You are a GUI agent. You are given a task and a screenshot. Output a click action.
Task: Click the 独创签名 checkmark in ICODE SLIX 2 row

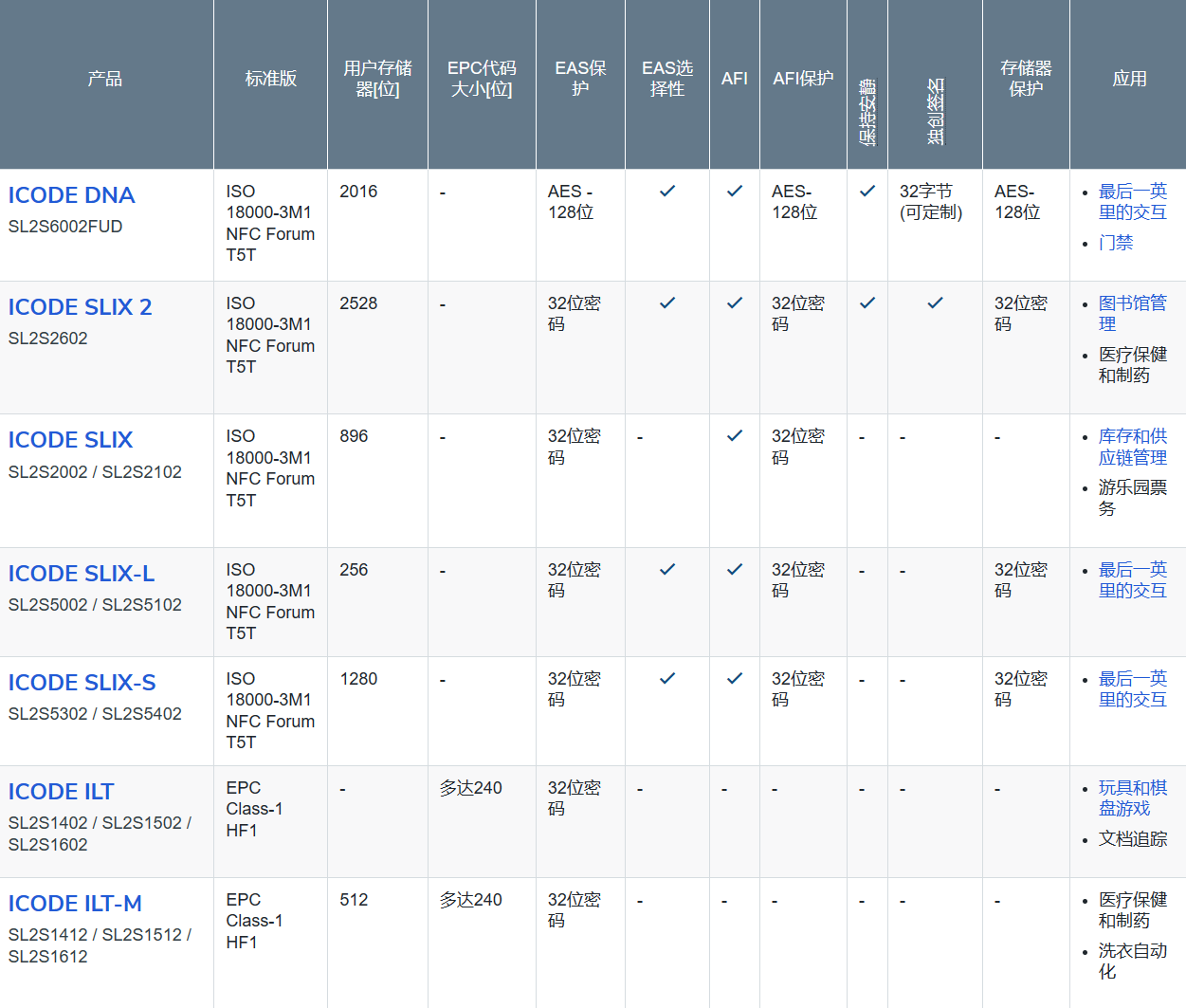(x=936, y=302)
